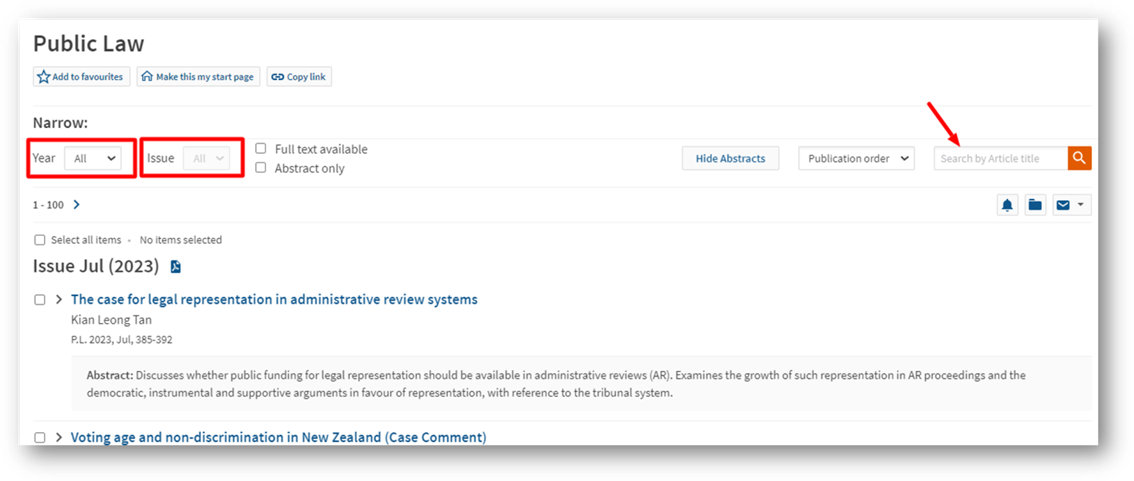Viewport: 1134px width, 481px height.
Task: Expand the legal representation article chevron
Action: click(59, 299)
